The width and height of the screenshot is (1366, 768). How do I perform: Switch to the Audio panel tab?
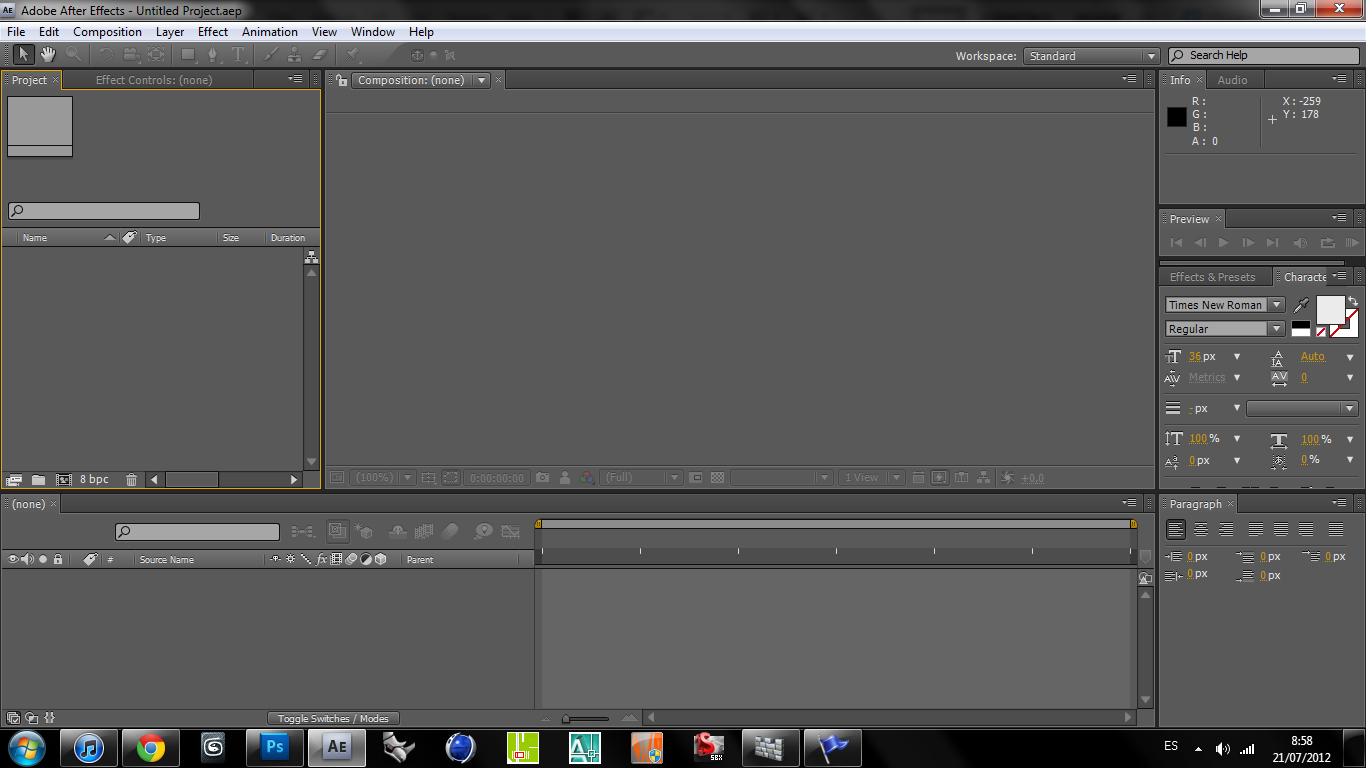point(1232,79)
